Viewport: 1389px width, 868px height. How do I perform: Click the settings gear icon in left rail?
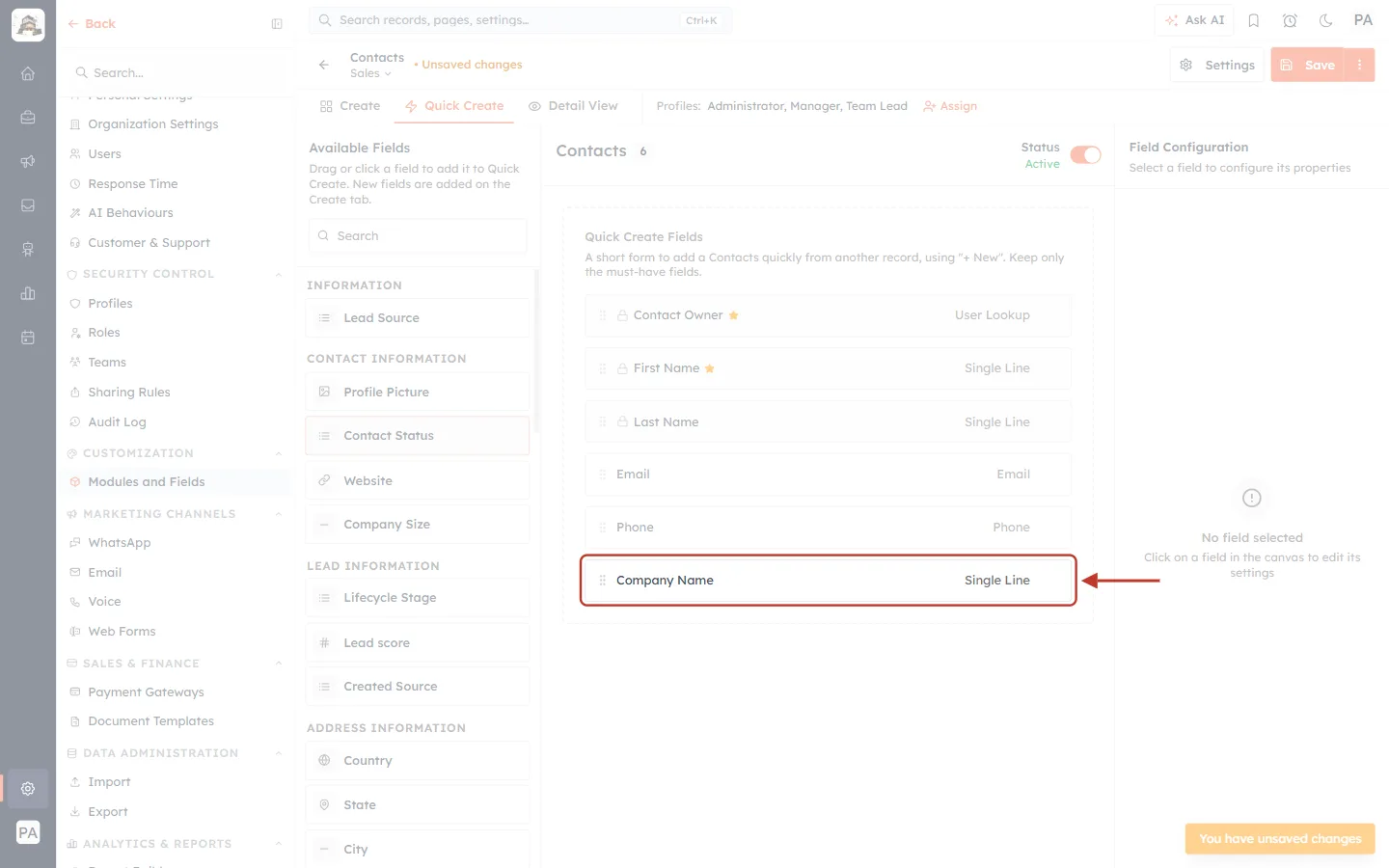pyautogui.click(x=28, y=788)
